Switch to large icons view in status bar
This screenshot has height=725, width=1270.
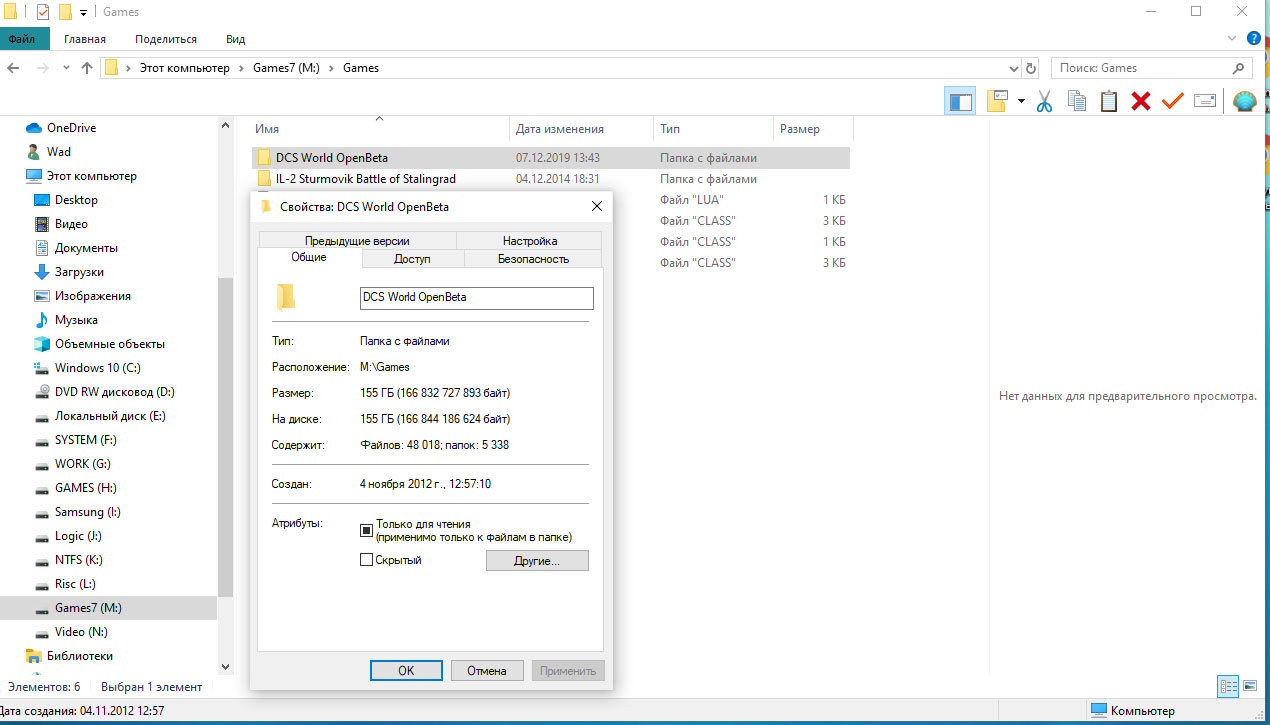pyautogui.click(x=1251, y=686)
